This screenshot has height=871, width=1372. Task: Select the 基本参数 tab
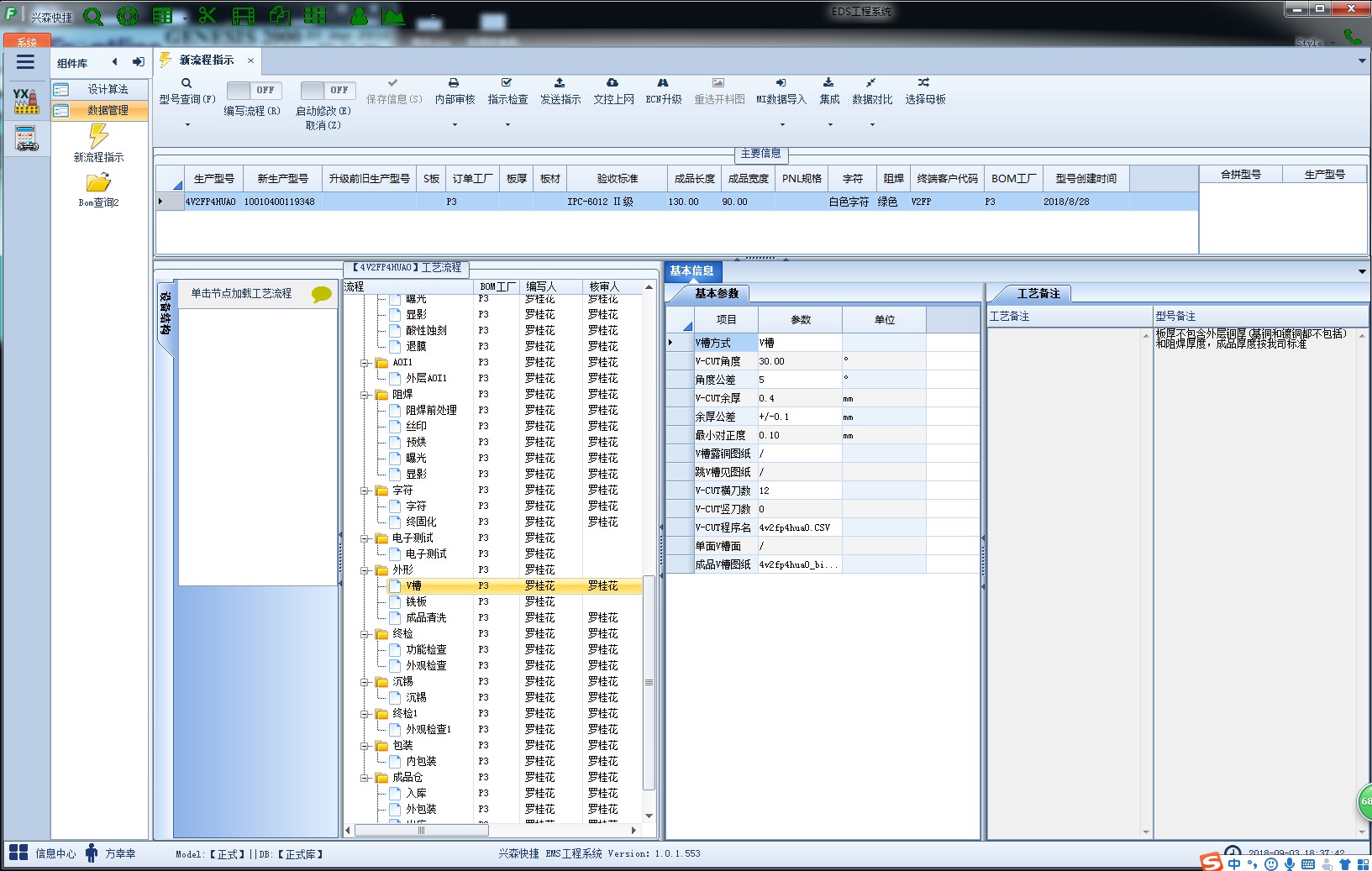click(x=717, y=293)
